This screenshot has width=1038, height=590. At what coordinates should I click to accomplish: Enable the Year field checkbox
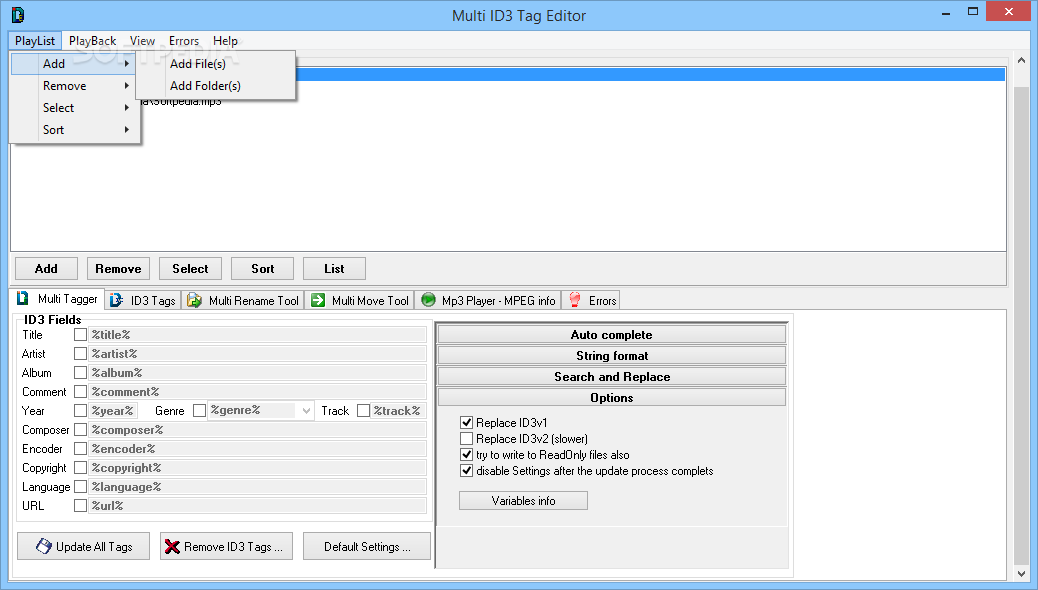click(80, 411)
